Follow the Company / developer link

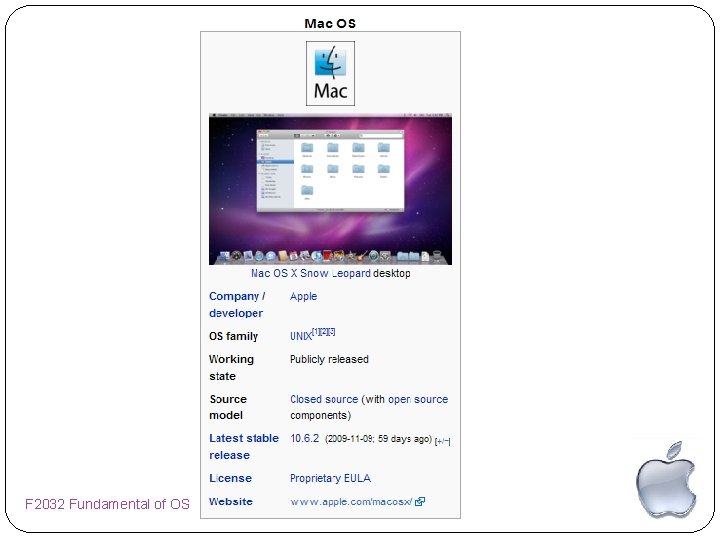tap(237, 304)
